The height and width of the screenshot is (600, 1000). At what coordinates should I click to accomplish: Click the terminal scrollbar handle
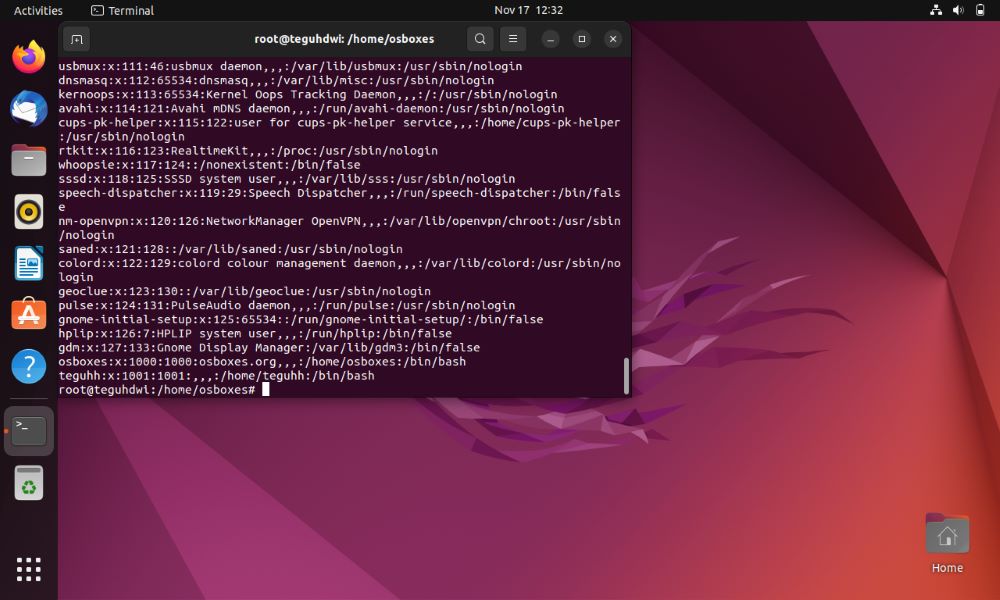pos(626,376)
